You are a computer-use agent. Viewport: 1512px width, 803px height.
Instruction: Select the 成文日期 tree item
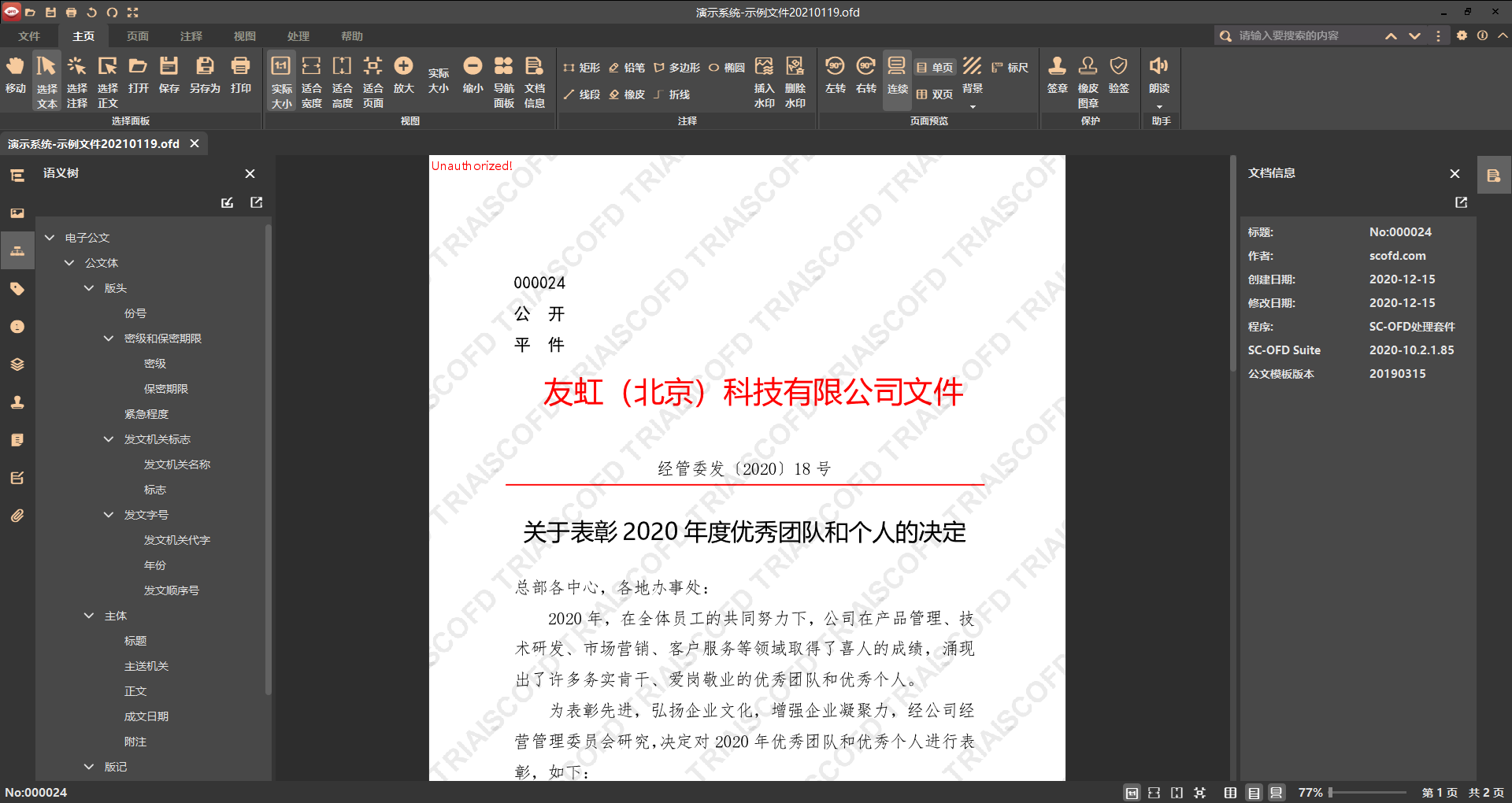click(146, 716)
